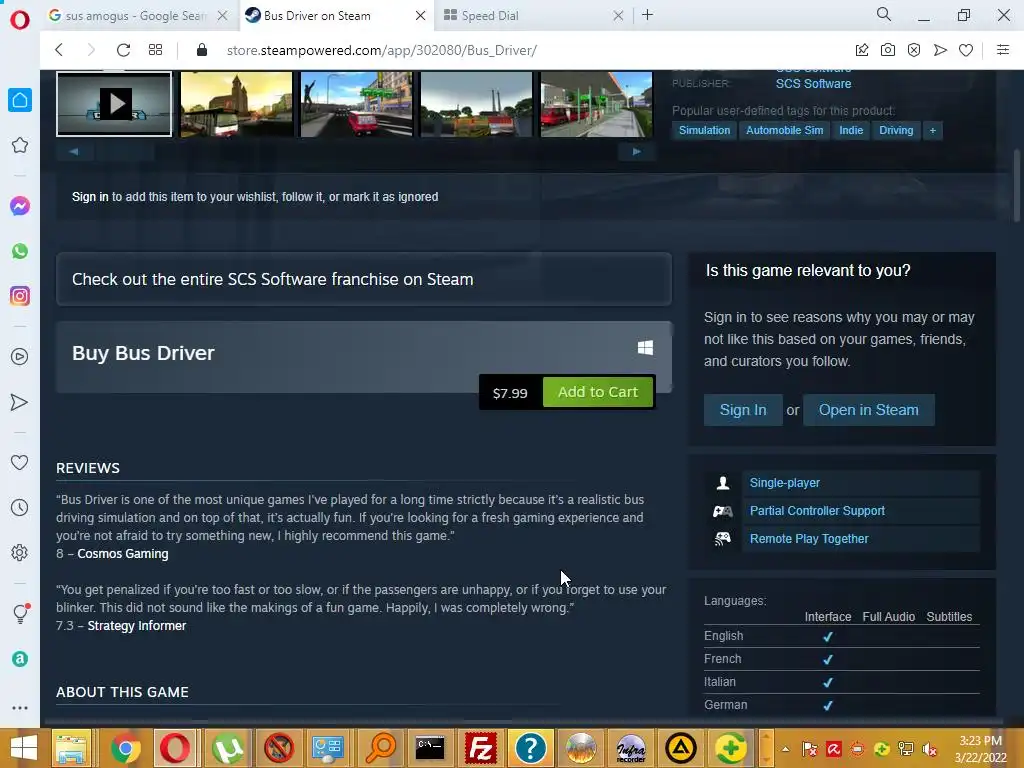Open the SCS Software franchise banner

tap(364, 279)
